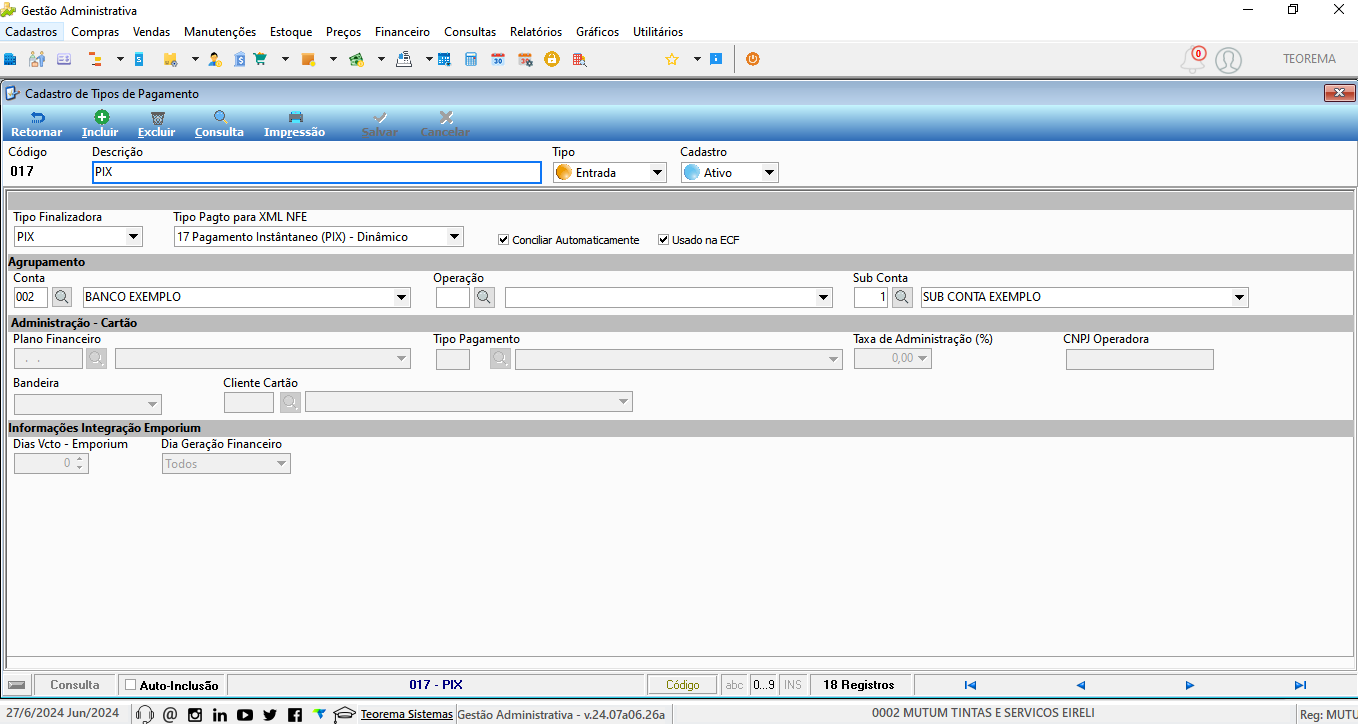The image size is (1358, 724).
Task: Open notifications bell with red badge
Action: click(1193, 59)
